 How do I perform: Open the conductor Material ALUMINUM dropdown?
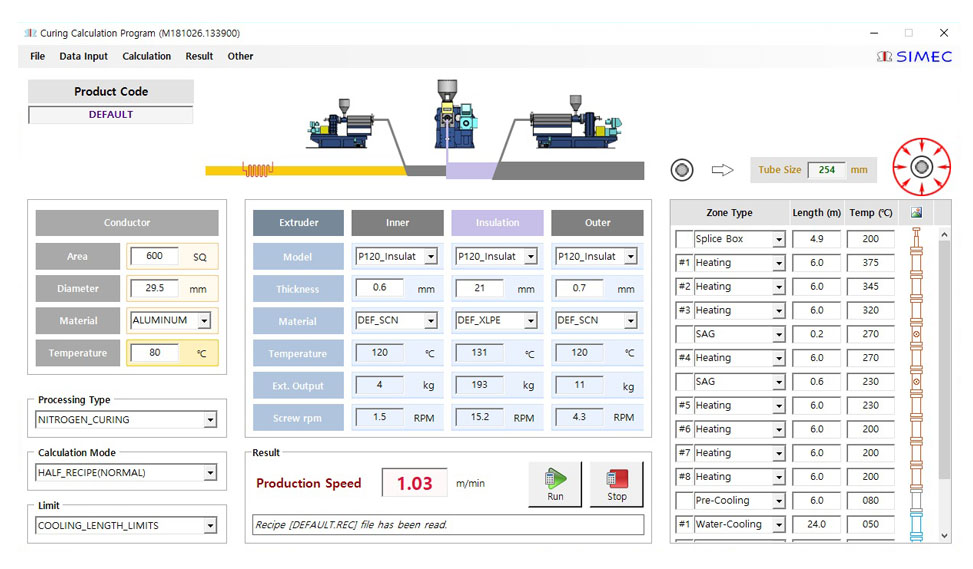[x=204, y=321]
